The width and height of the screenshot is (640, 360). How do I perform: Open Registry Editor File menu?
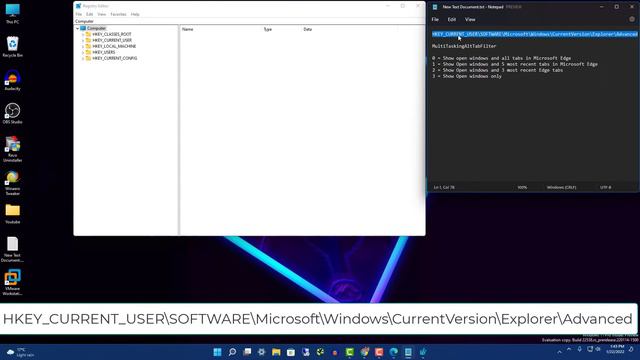78,14
